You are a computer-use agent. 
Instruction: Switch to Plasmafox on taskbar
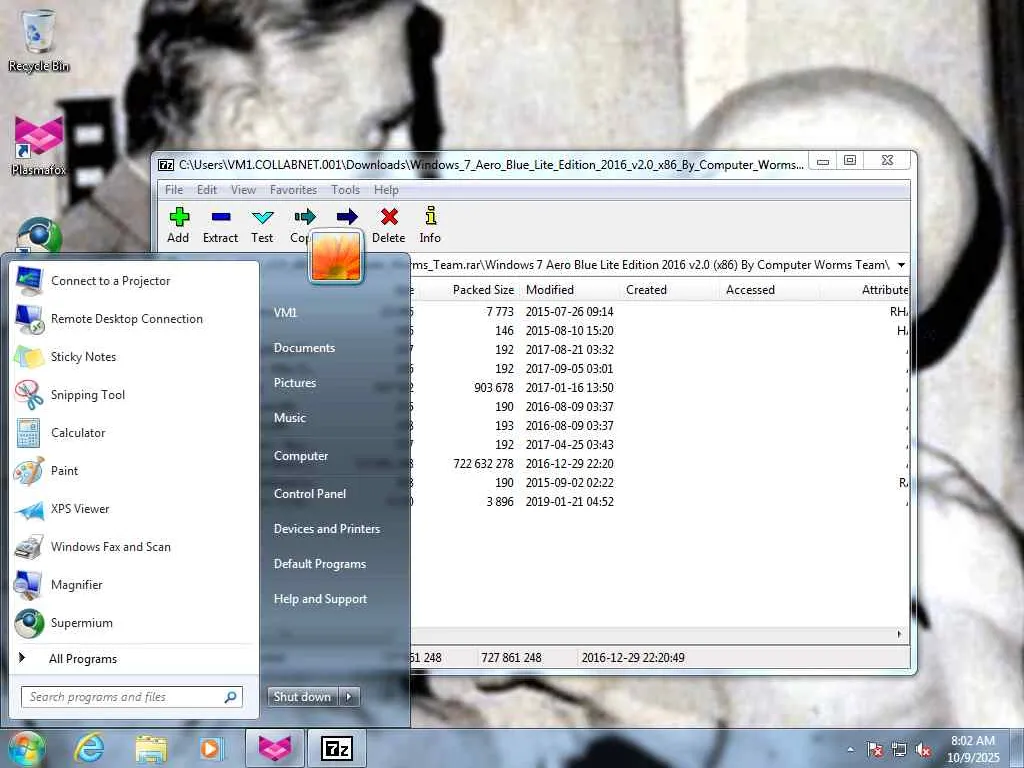[275, 748]
